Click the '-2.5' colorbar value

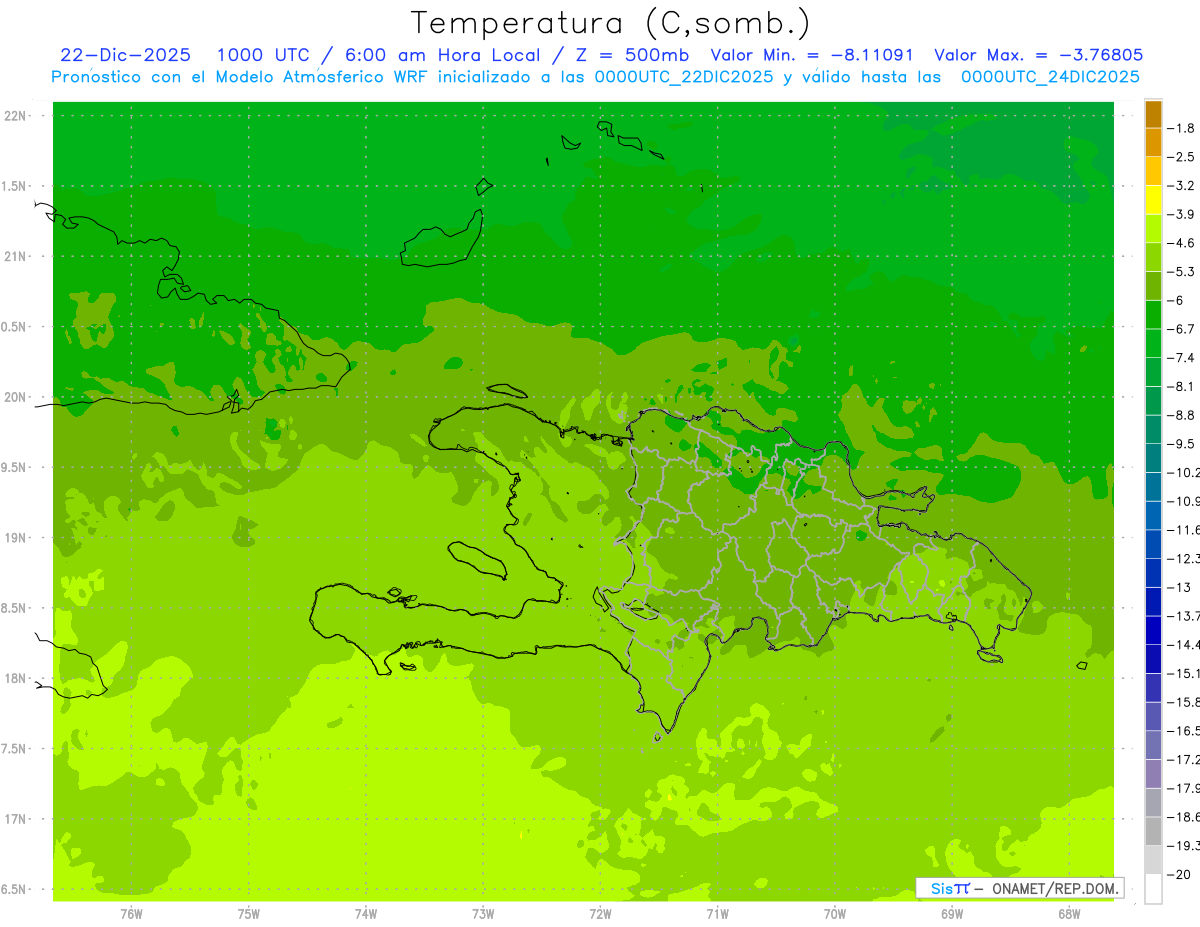(x=1181, y=157)
